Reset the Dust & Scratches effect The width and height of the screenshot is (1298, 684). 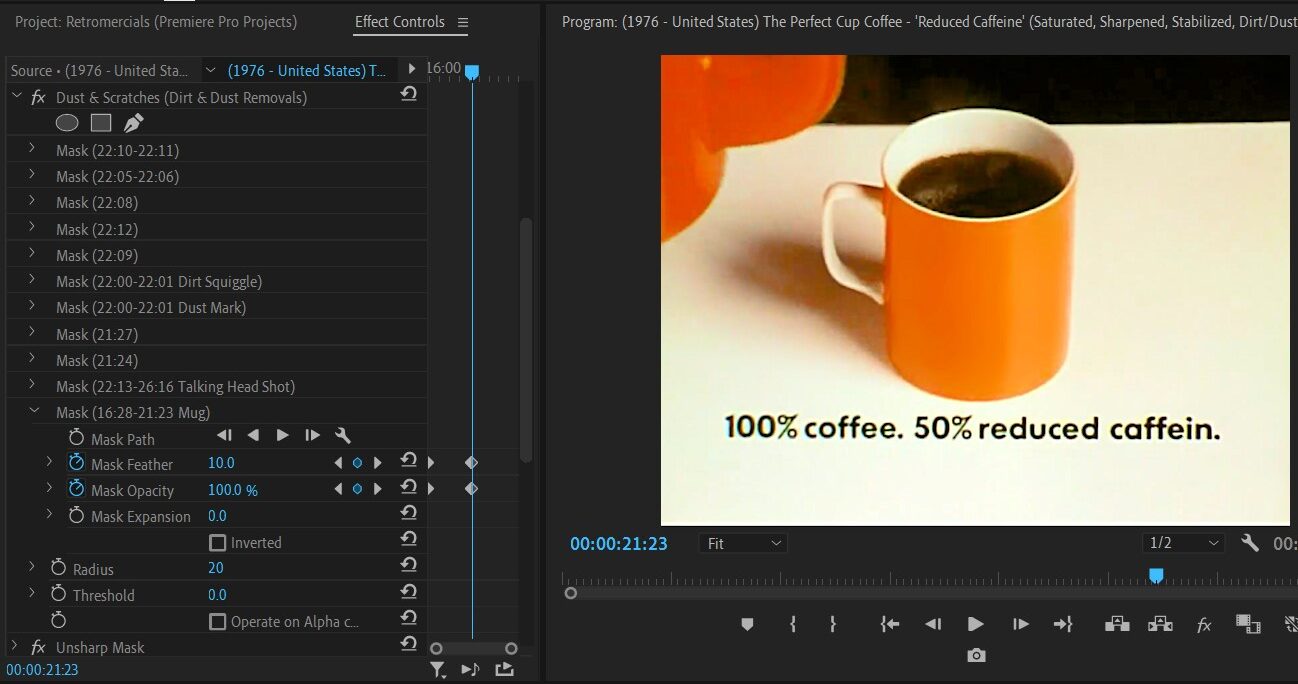(x=408, y=94)
